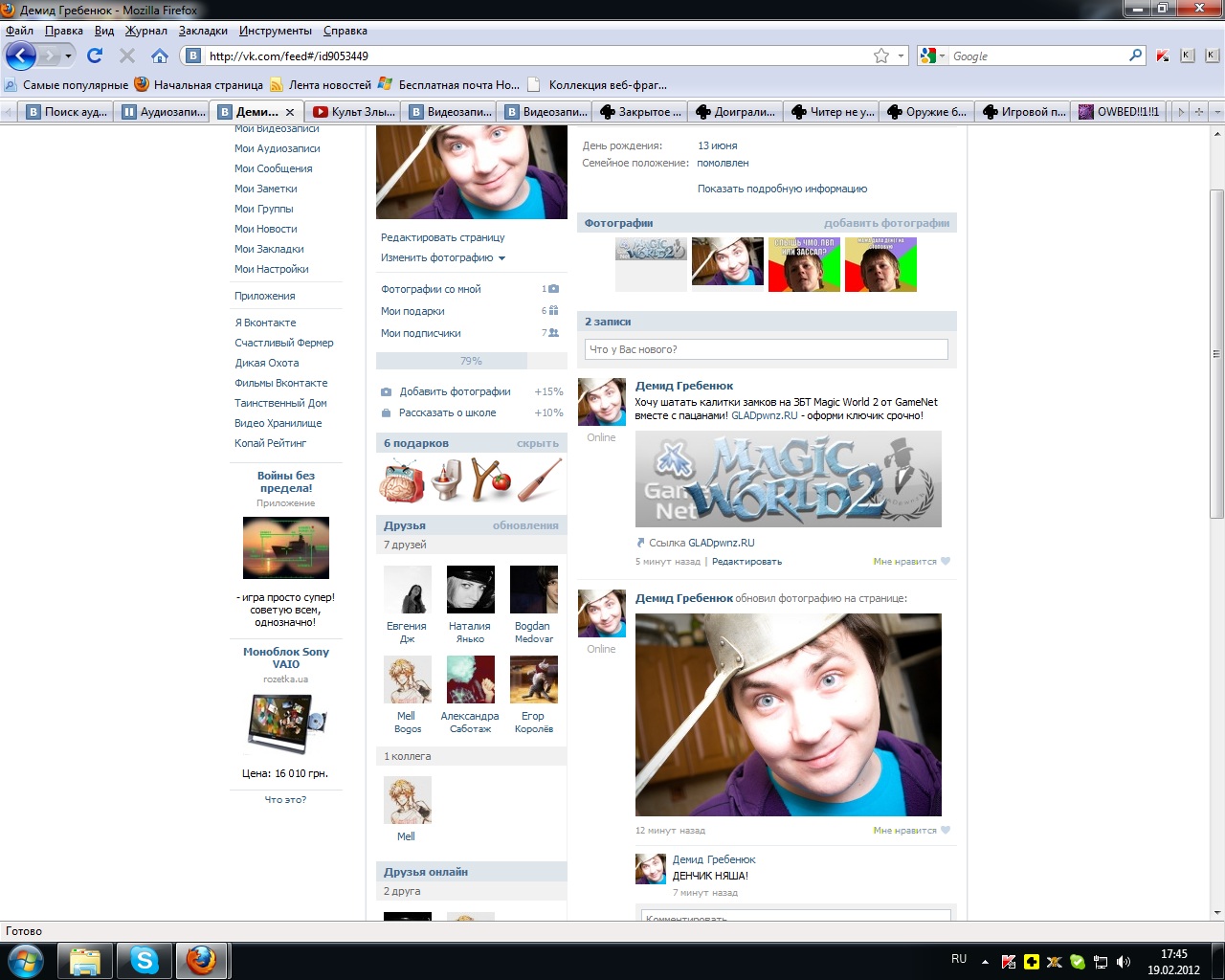Click the heart icon beside Magic World post

coord(946,562)
